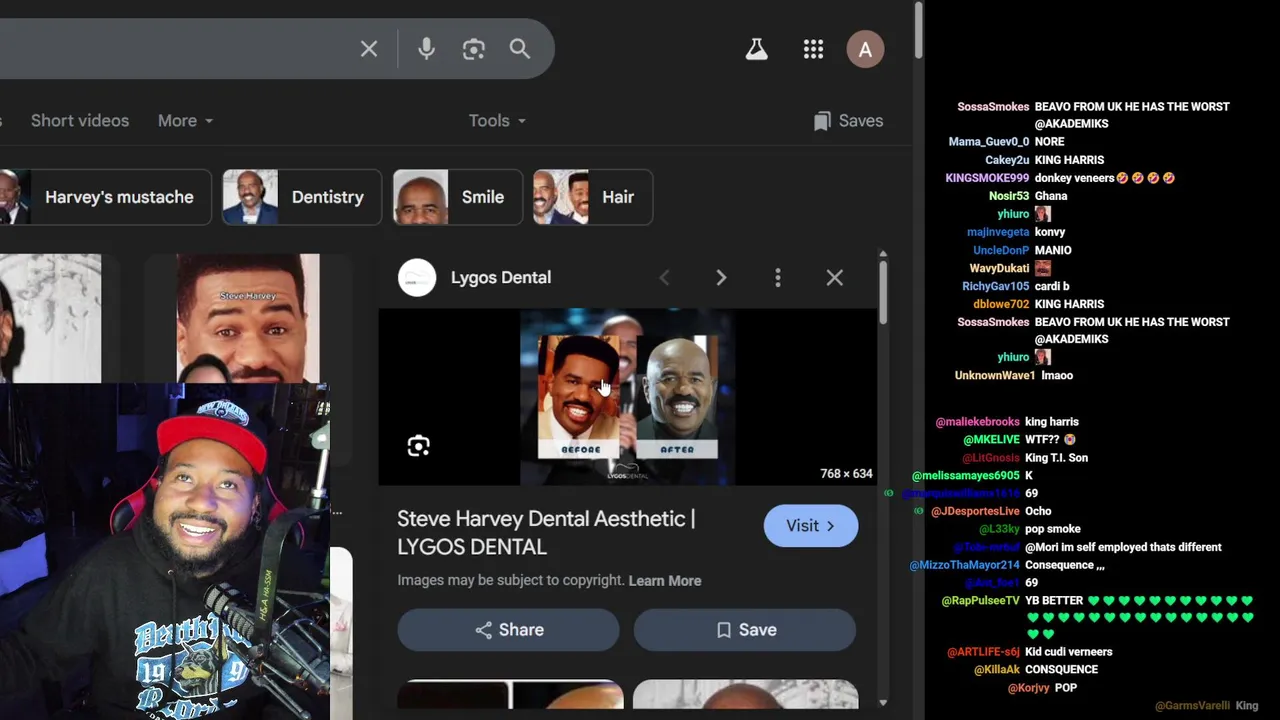Start voice search with the microphone icon

click(x=427, y=49)
